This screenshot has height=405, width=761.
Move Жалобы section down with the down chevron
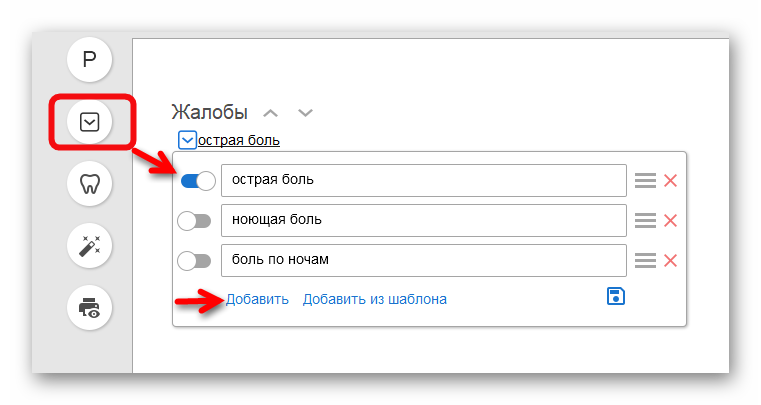point(305,113)
